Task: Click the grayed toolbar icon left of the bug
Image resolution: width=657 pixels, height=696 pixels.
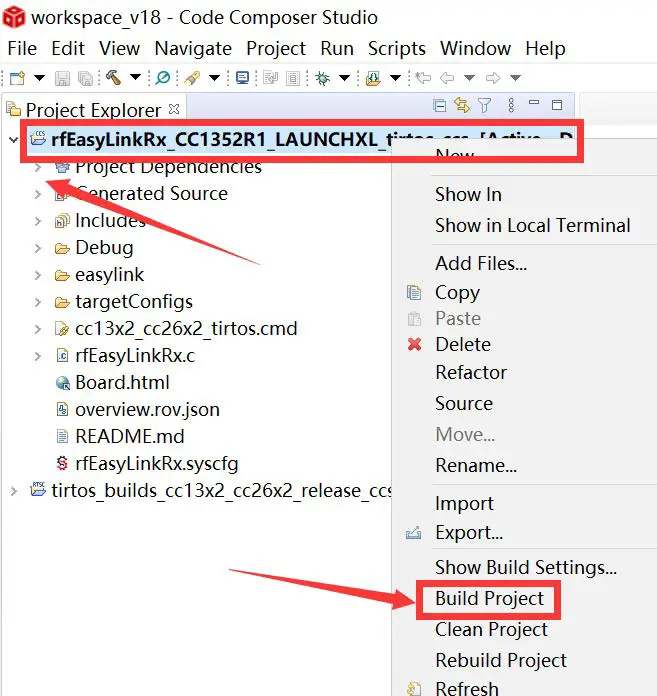Action: coord(293,79)
